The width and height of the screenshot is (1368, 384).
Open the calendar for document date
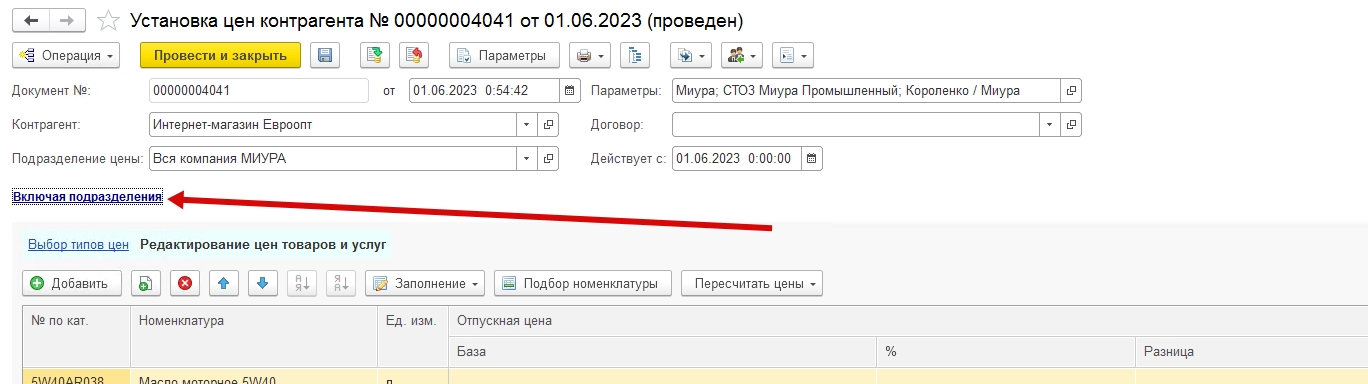pos(569,91)
